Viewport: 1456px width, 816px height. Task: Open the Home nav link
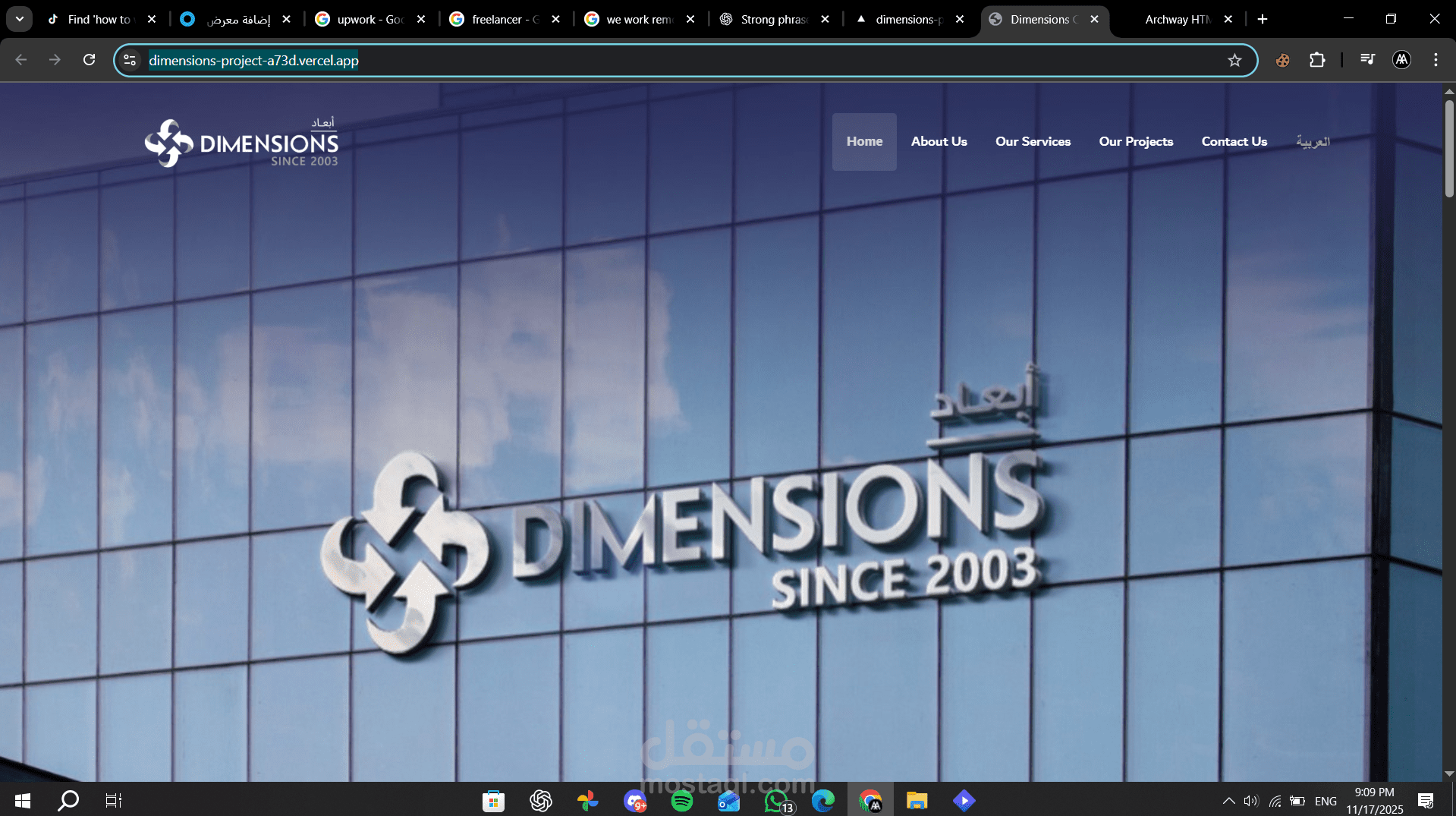(864, 141)
